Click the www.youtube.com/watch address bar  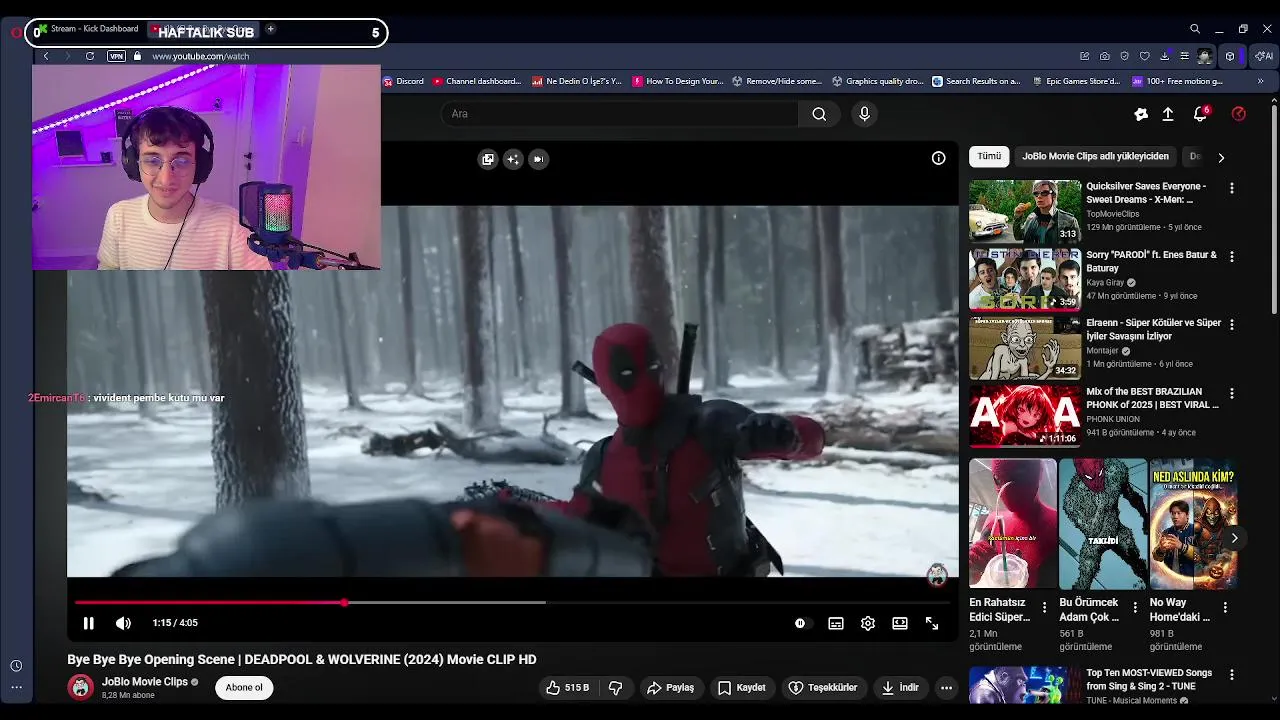click(x=200, y=56)
